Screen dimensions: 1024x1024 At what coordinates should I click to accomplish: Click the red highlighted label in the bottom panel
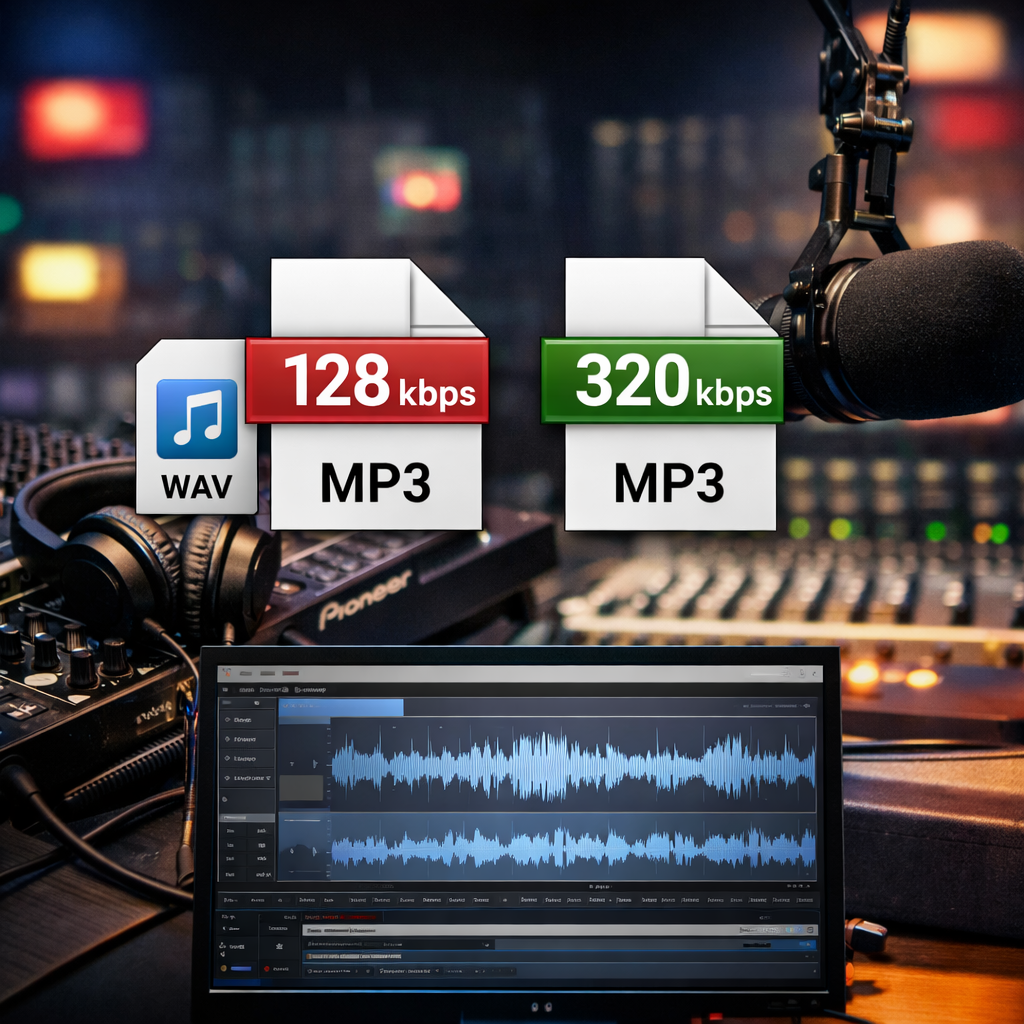[x=340, y=917]
